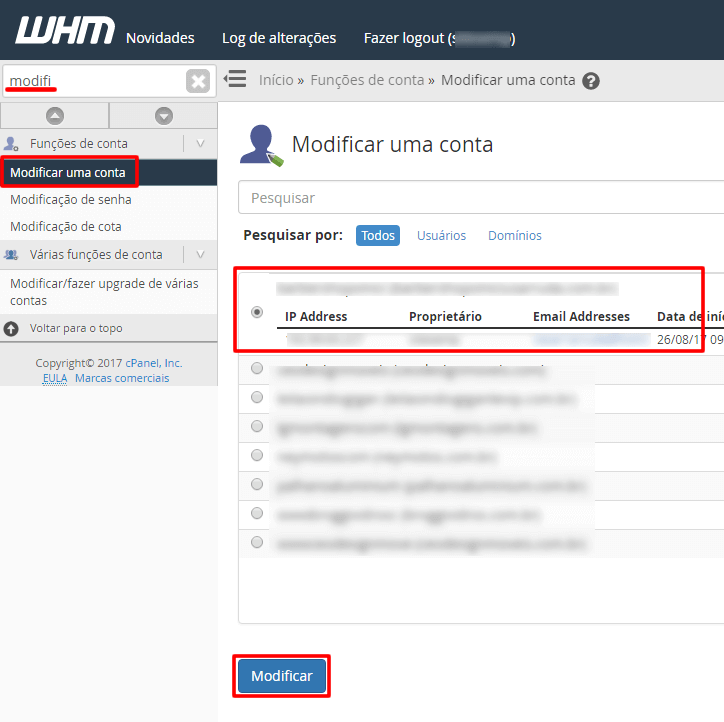Filter search by Usuários
This screenshot has width=724, height=722.
[x=441, y=235]
